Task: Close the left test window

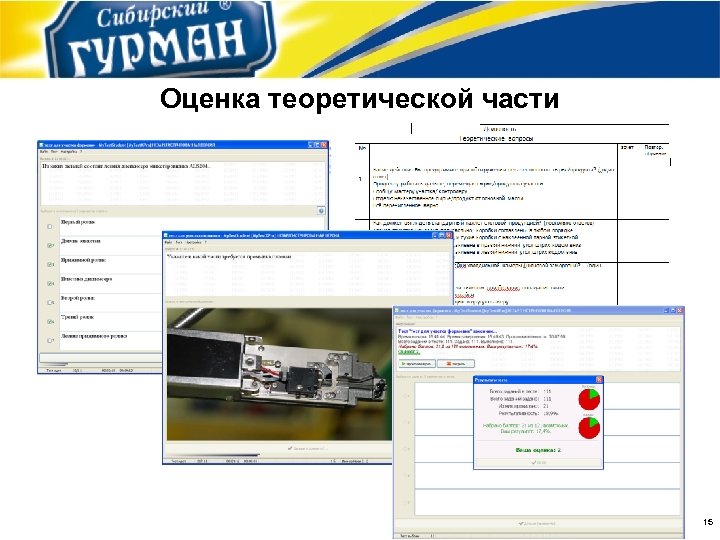Action: click(x=324, y=145)
